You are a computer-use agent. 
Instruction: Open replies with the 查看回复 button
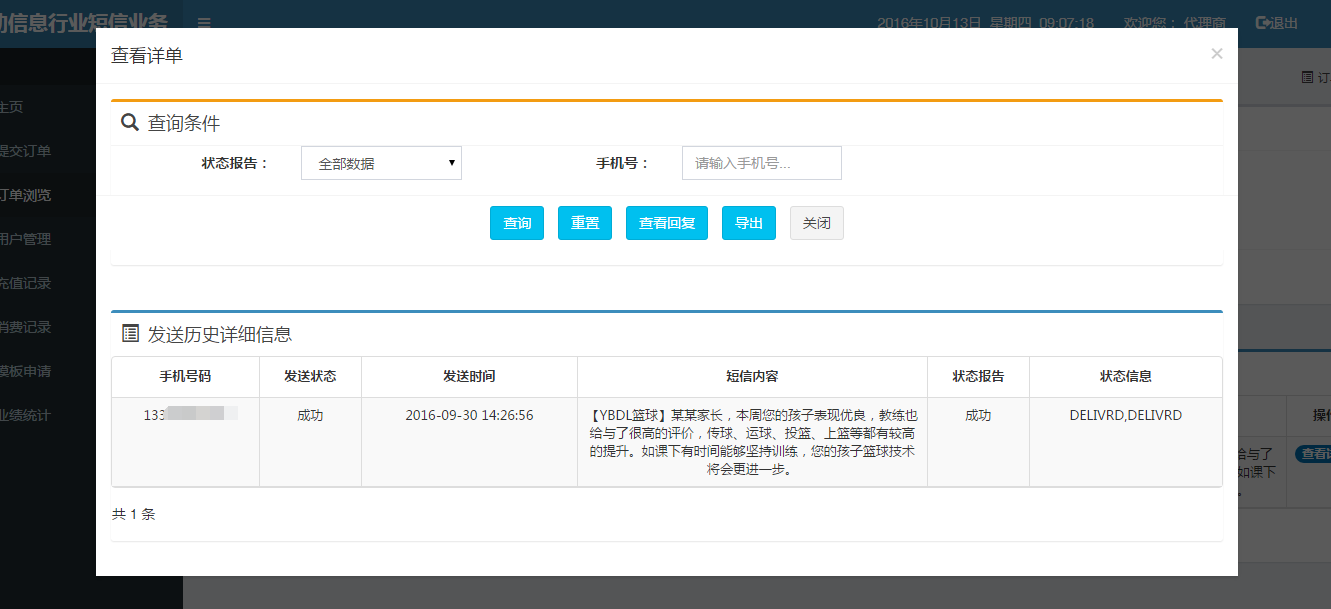coord(667,223)
